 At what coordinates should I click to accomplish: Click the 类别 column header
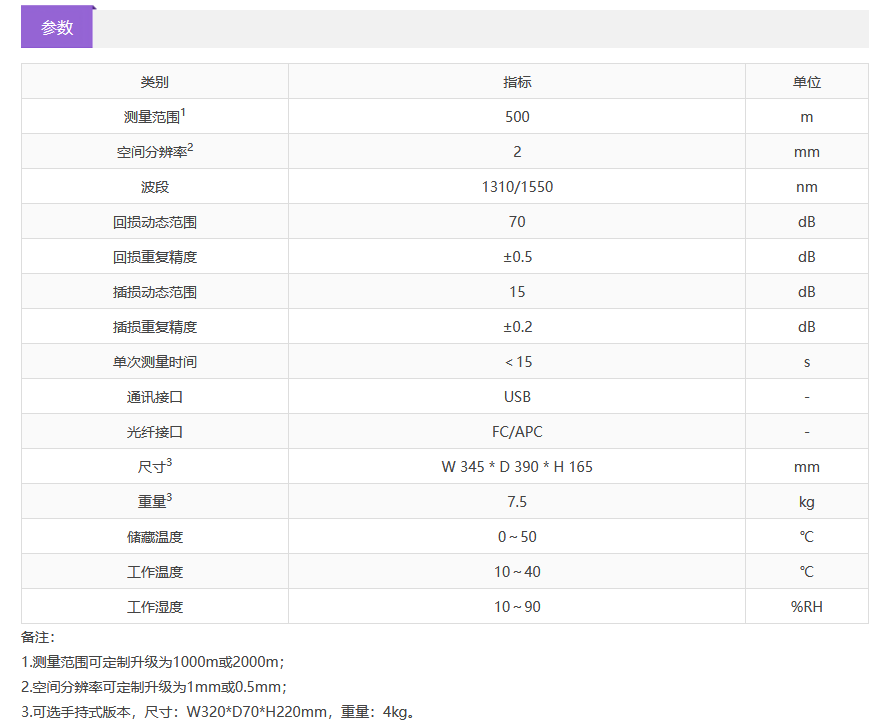point(155,82)
